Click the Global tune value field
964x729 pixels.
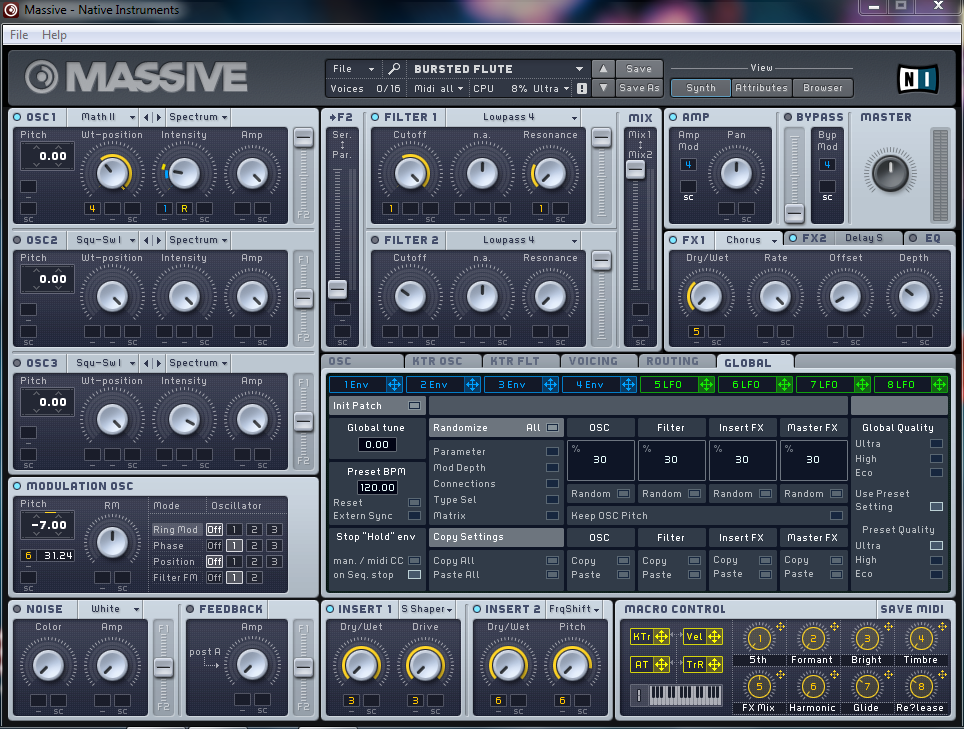click(x=377, y=444)
